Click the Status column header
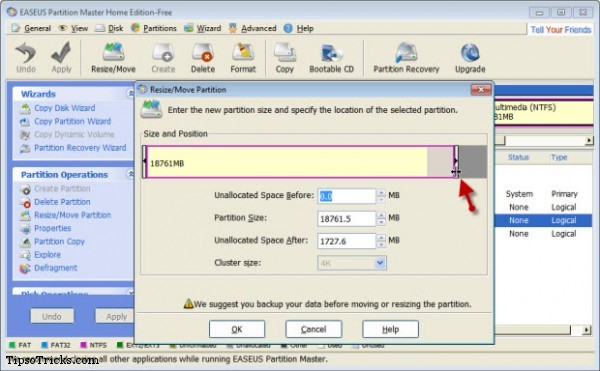 tap(518, 158)
